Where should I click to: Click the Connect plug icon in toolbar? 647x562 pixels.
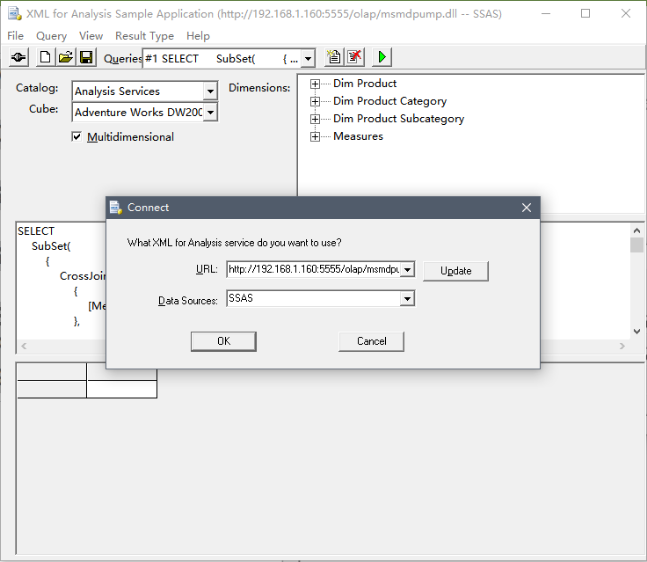coord(18,58)
